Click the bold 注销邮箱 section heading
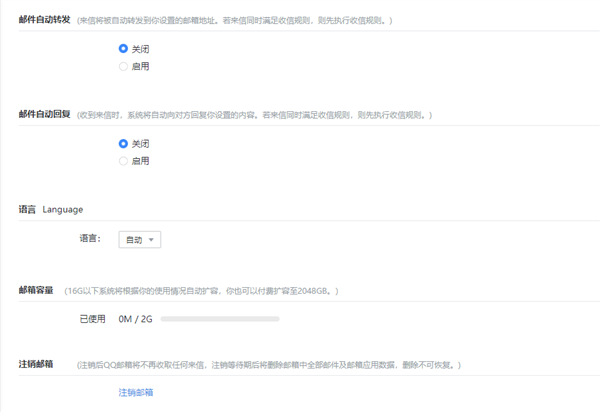The image size is (600, 412). coord(36,364)
